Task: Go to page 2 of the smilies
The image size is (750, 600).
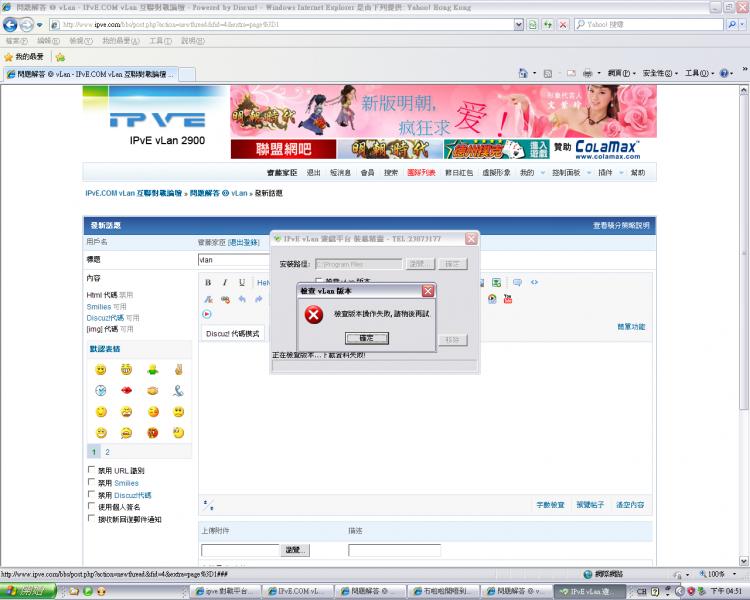Action: pos(107,452)
